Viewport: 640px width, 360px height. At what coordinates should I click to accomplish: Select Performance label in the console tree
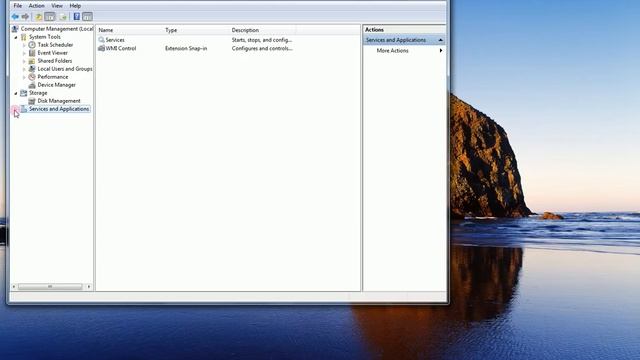tap(53, 77)
